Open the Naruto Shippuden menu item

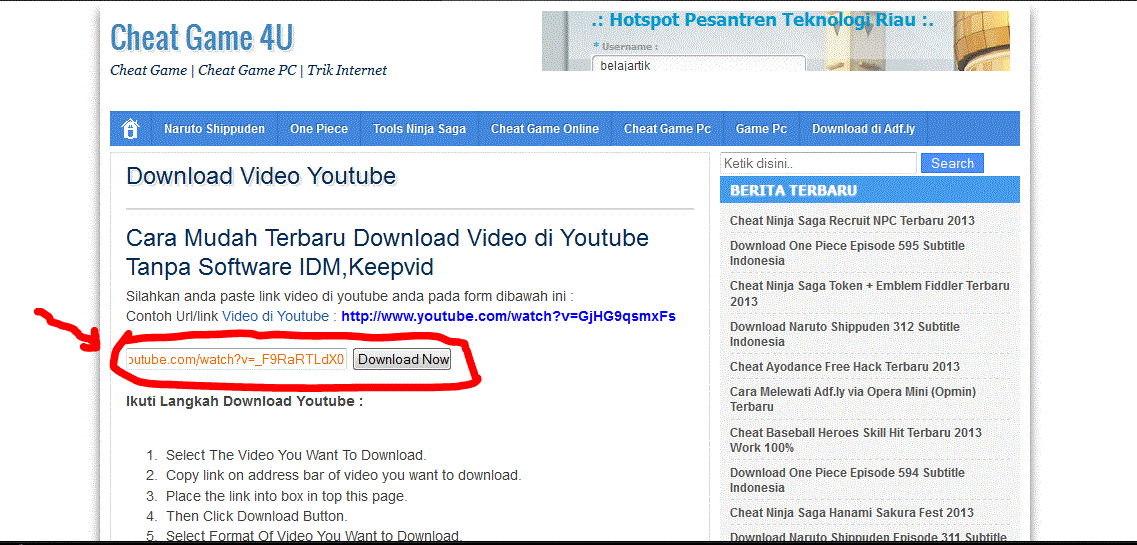tap(215, 129)
